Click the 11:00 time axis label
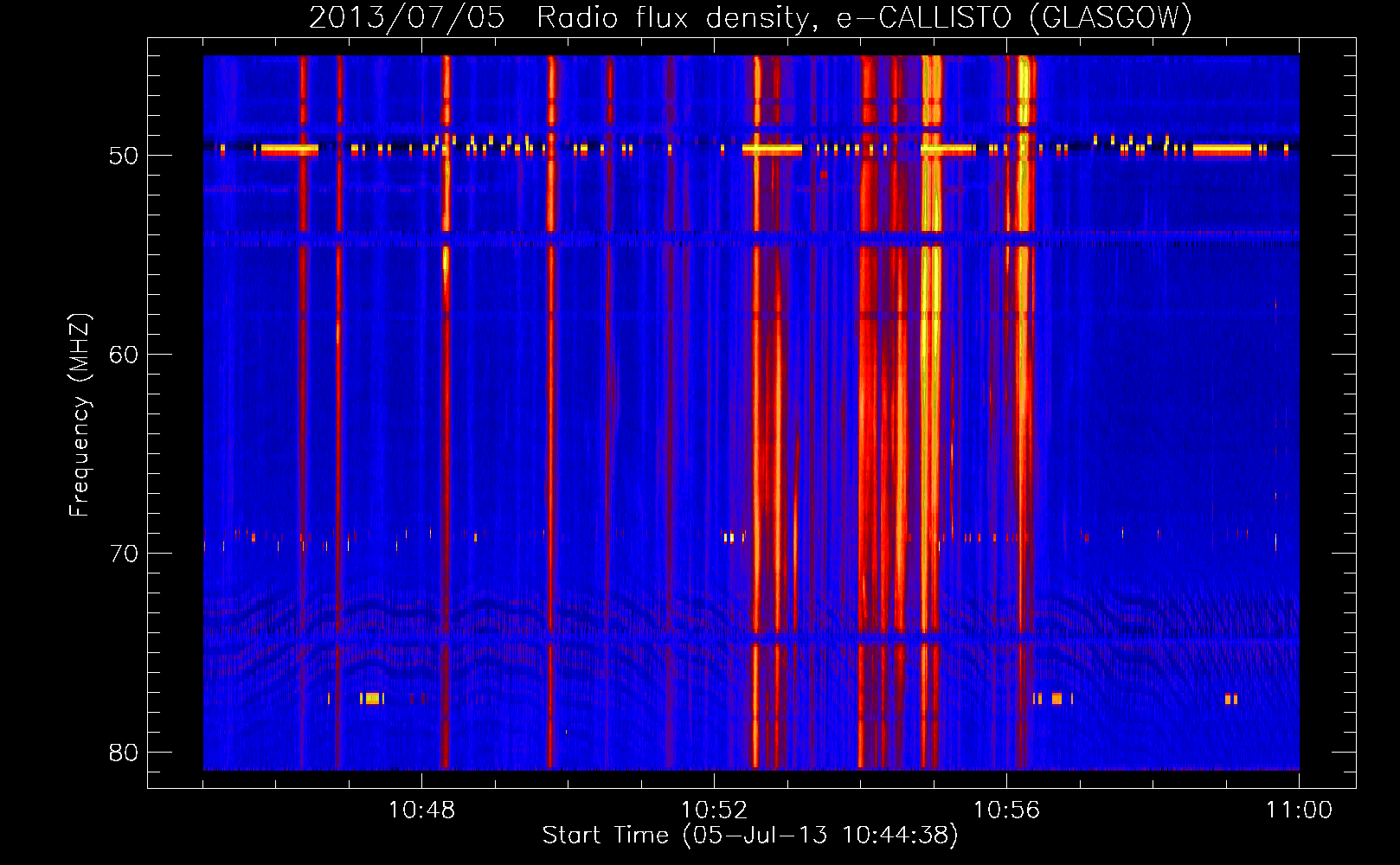The width and height of the screenshot is (1400, 865). pyautogui.click(x=1299, y=810)
